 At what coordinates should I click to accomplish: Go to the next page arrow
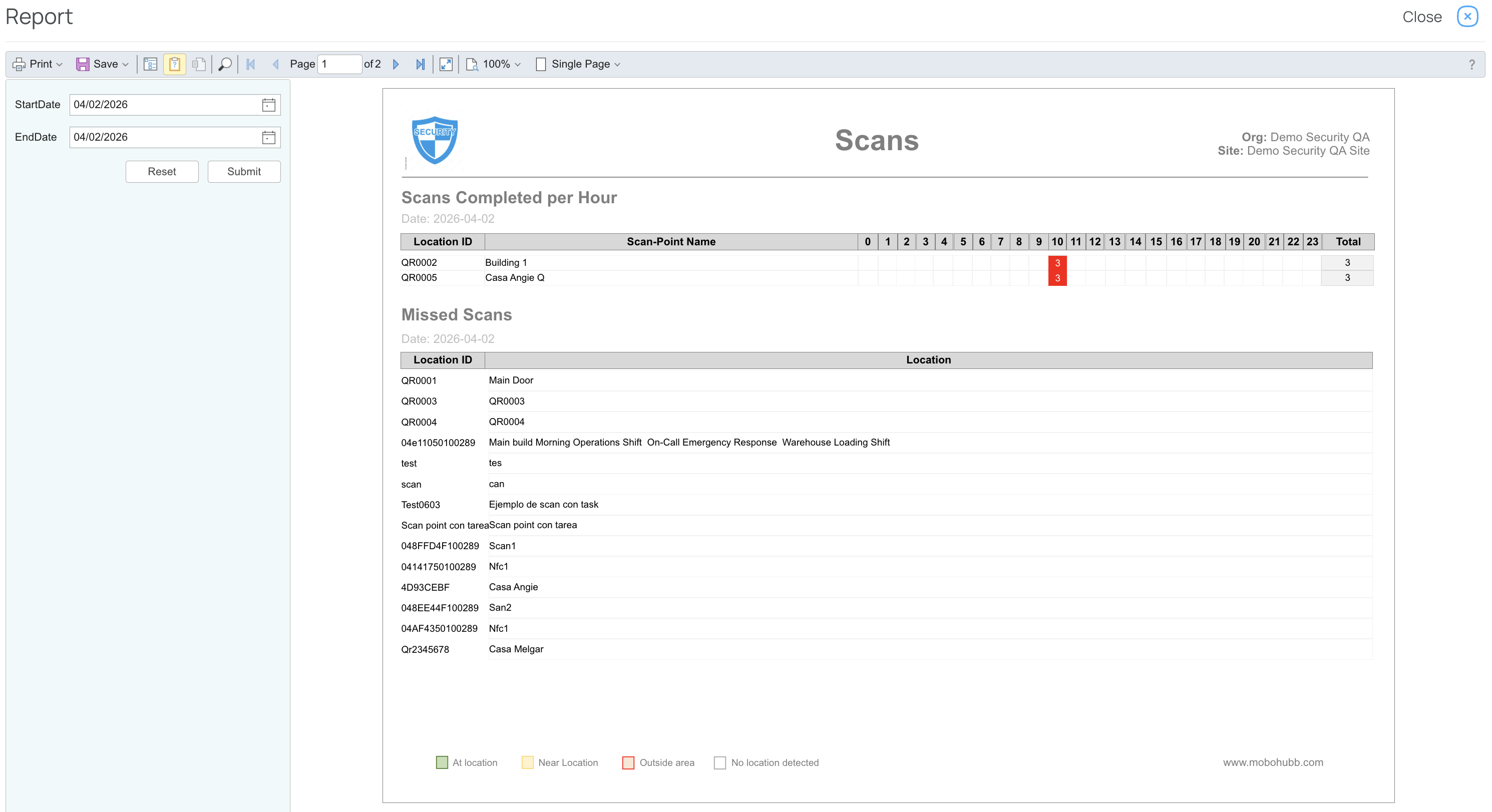pyautogui.click(x=396, y=64)
